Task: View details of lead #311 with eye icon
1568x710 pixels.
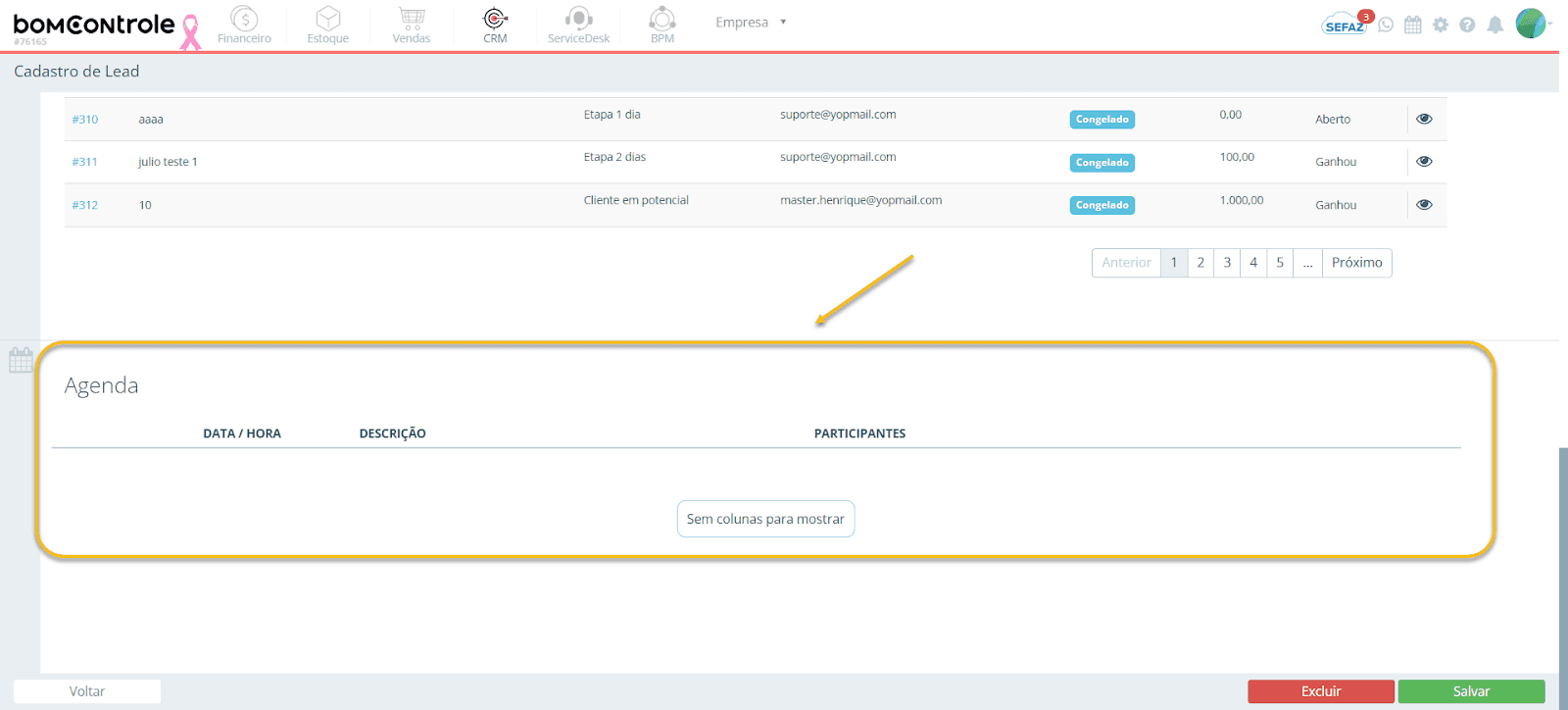Action: 1424,162
